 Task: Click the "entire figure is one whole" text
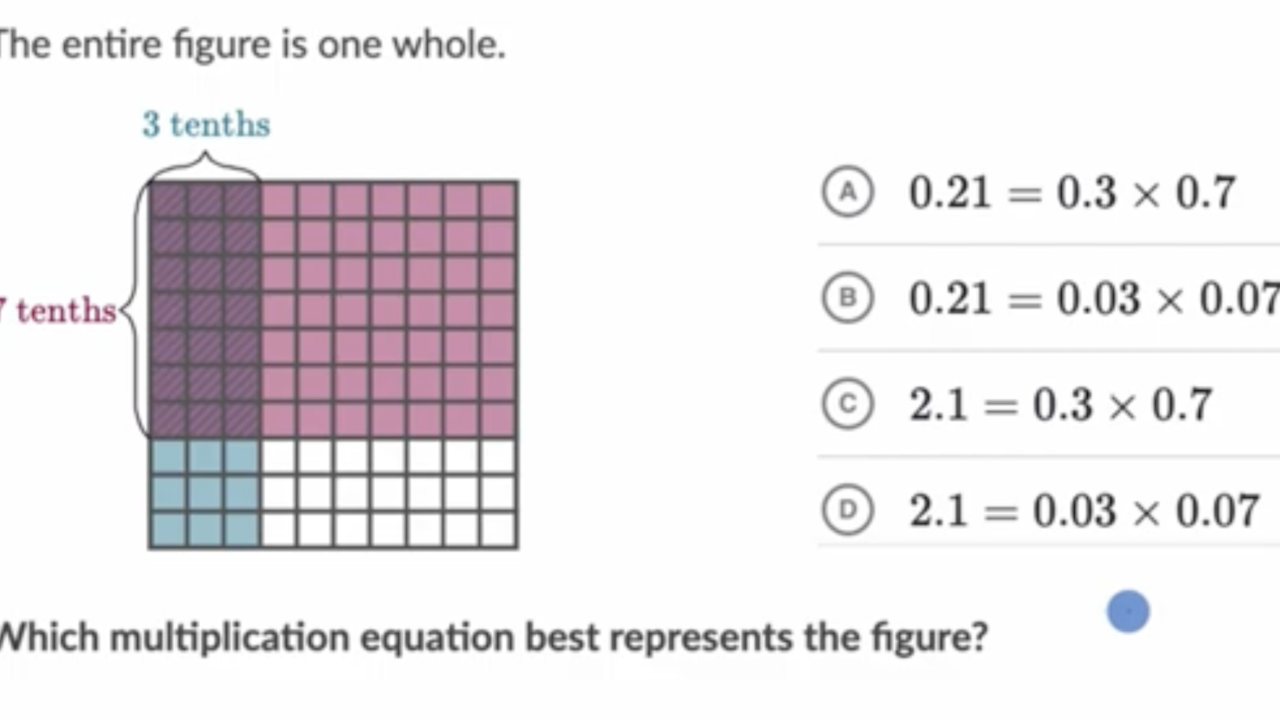click(283, 45)
